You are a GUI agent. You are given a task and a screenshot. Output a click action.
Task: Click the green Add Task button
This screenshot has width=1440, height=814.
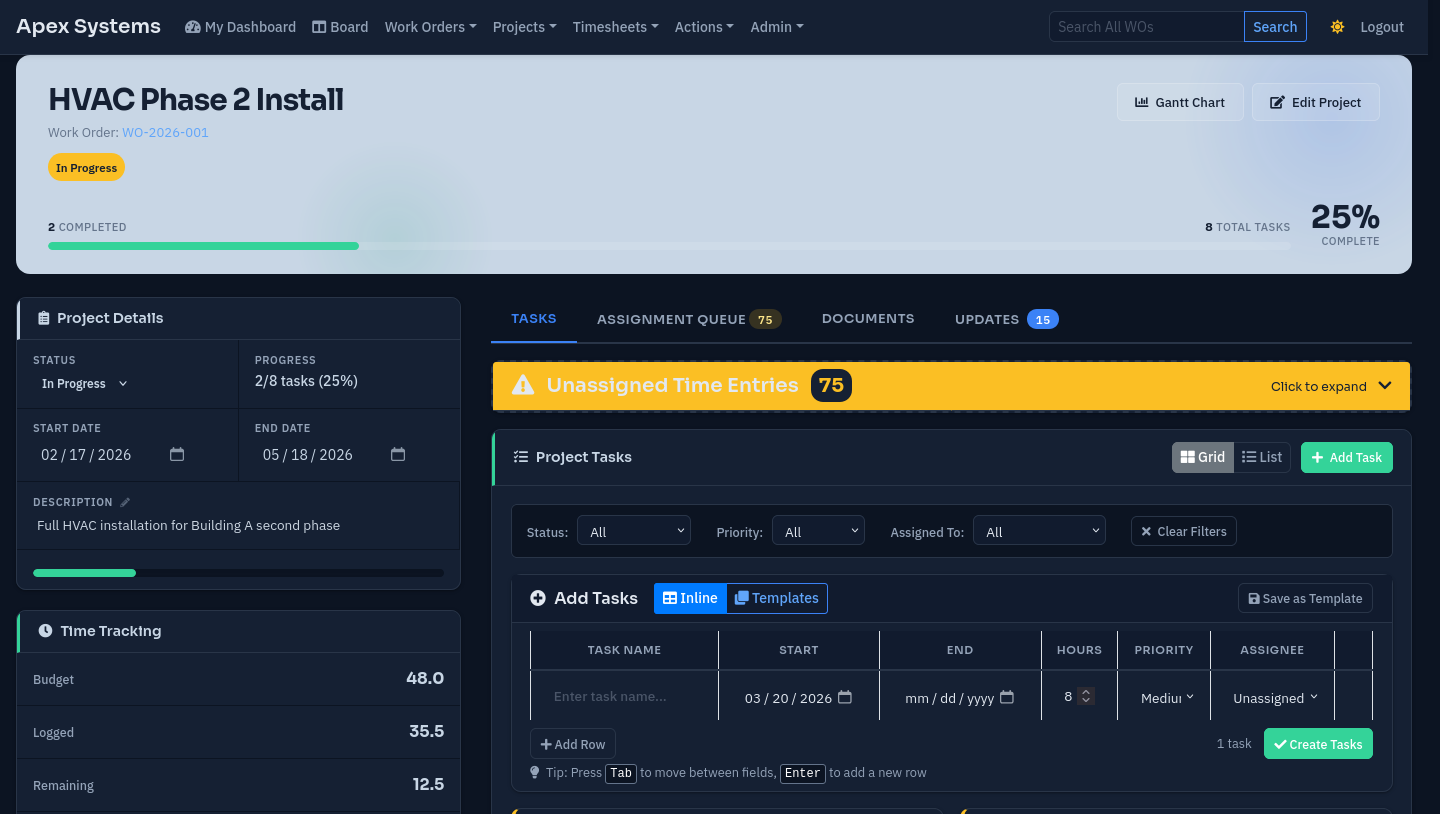(x=1346, y=457)
